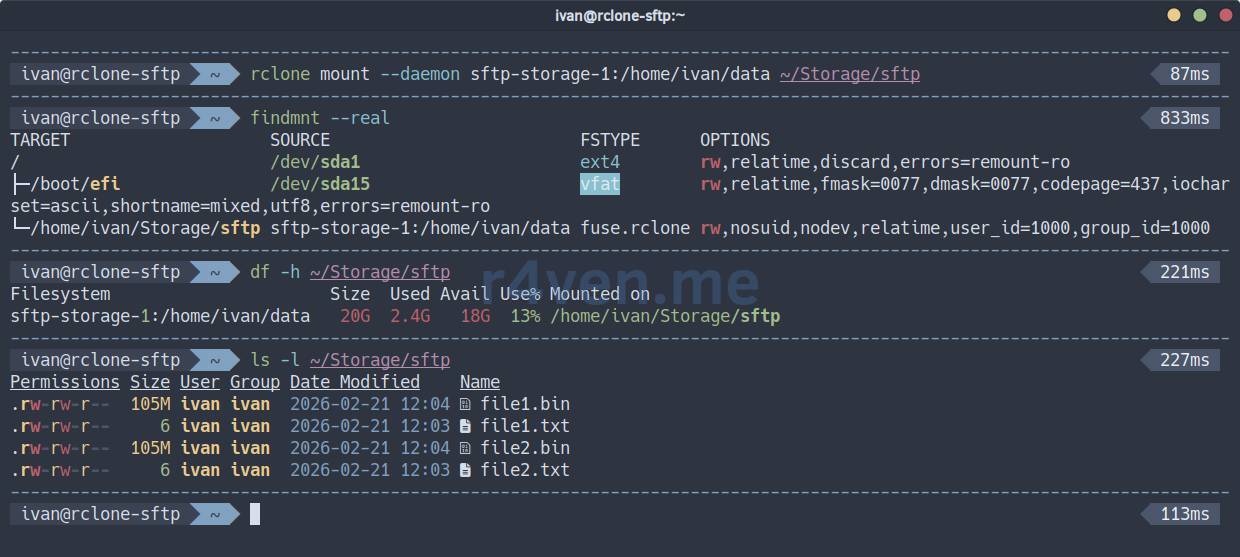Click the fuse.rclone filesystem type text
Image resolution: width=1240 pixels, height=557 pixels.
coord(635,228)
